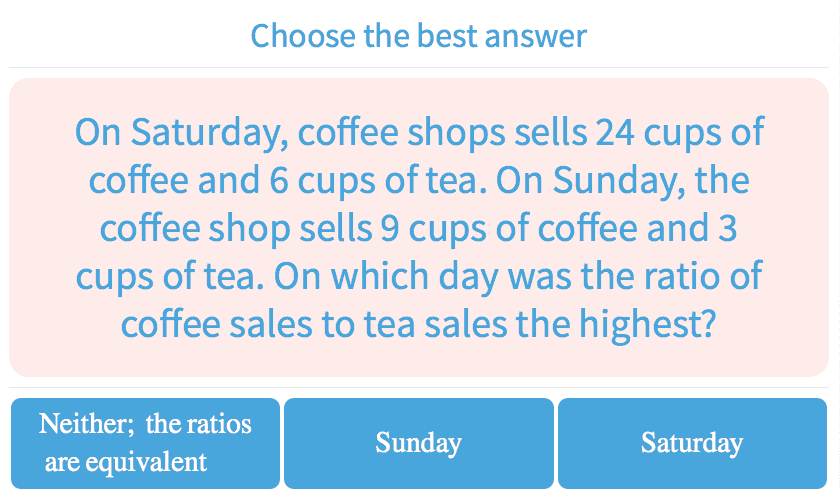Click the "Choose the best answer" heading
This screenshot has height=501, width=840.
[418, 36]
